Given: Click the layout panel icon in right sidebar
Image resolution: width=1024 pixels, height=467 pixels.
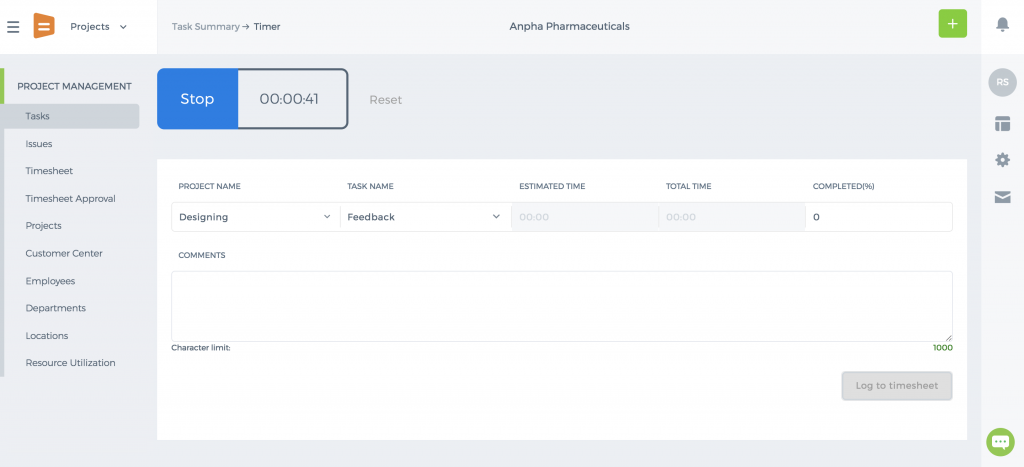Looking at the screenshot, I should click(x=1002, y=123).
